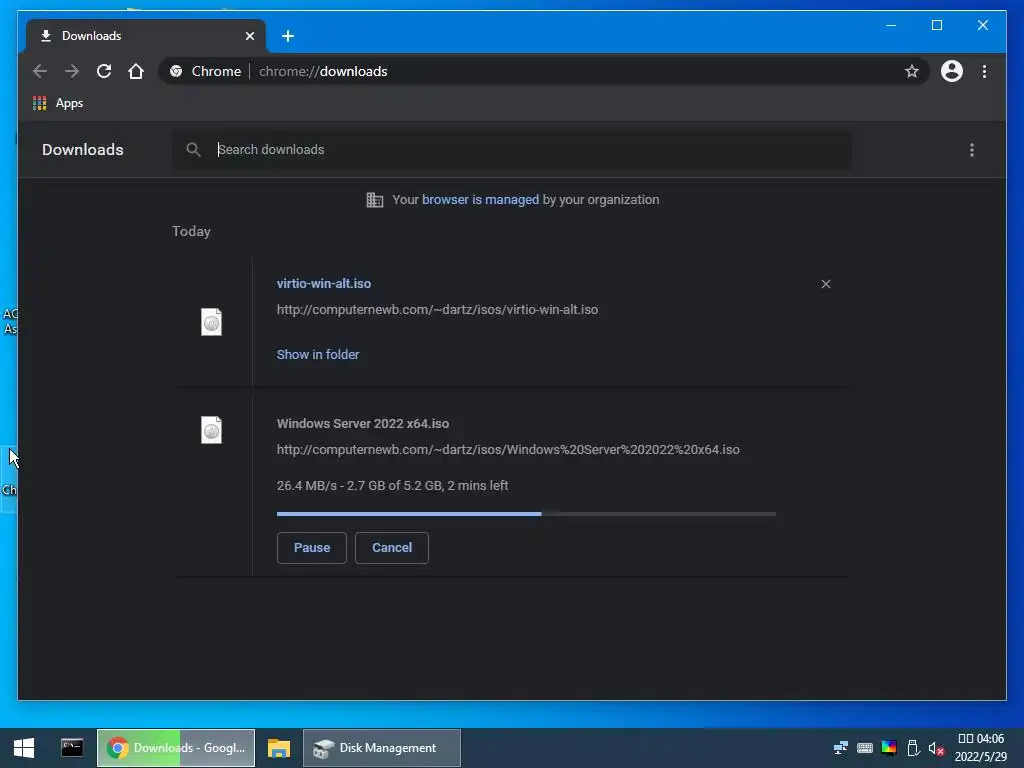Click the download progress bar
1024x768 pixels.
coord(526,514)
